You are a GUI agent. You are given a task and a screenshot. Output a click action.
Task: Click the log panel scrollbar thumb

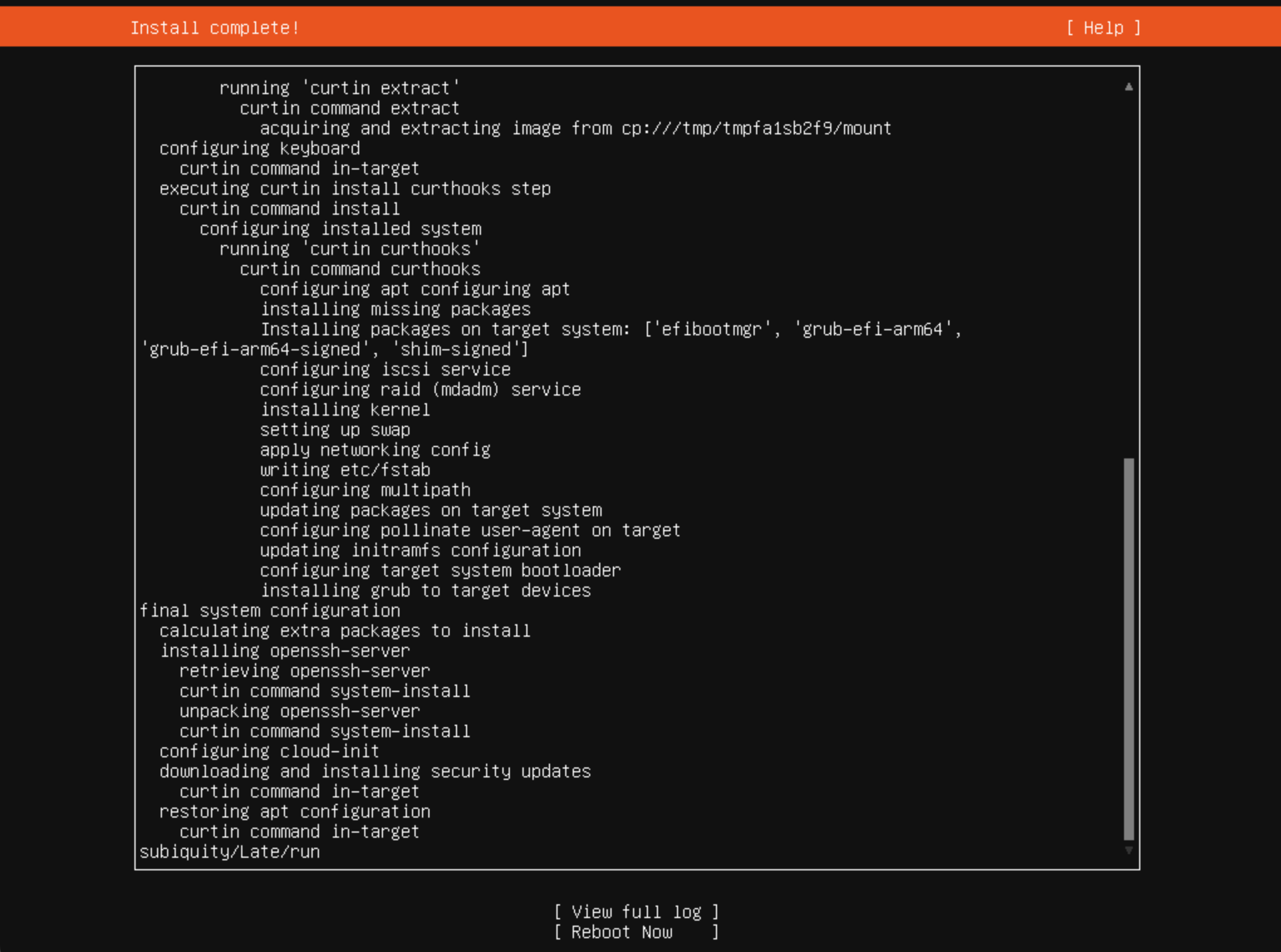pos(1128,648)
